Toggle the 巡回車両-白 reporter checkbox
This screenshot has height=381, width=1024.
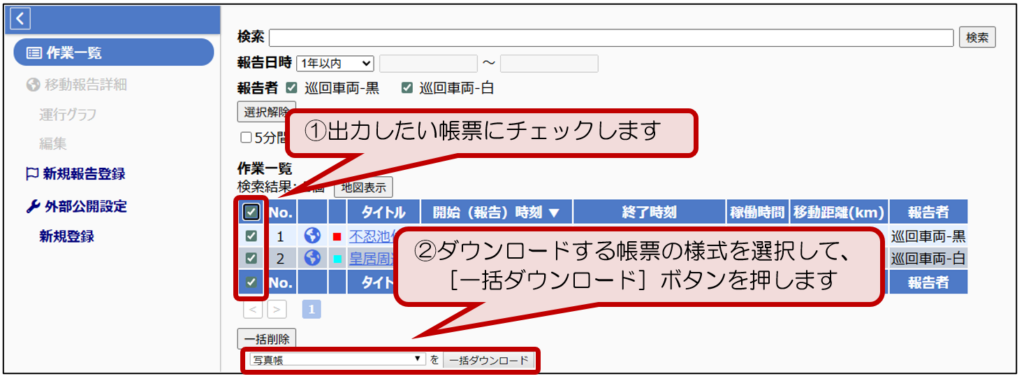coord(408,88)
